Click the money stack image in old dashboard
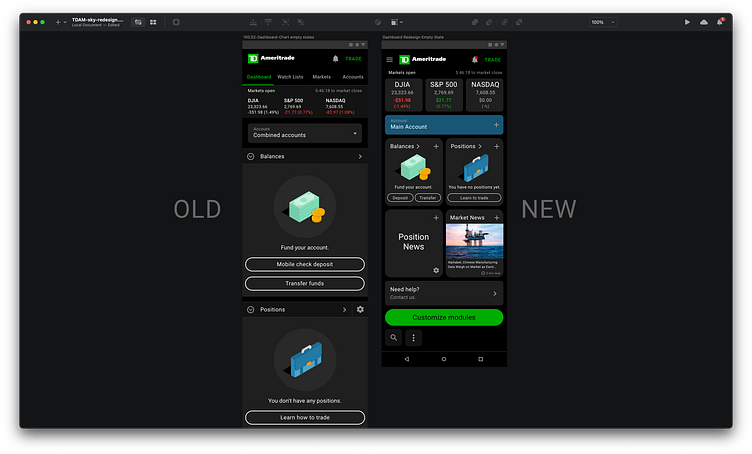 [305, 207]
